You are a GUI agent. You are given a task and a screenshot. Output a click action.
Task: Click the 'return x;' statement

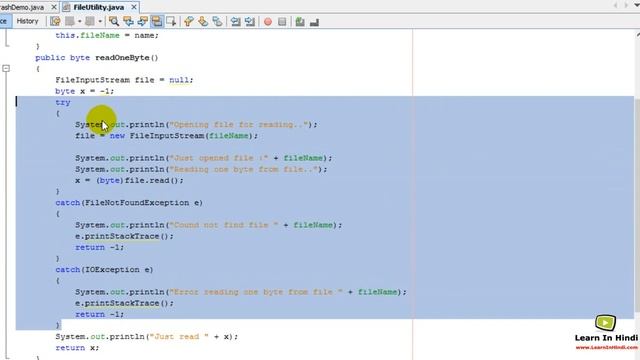tap(77, 348)
